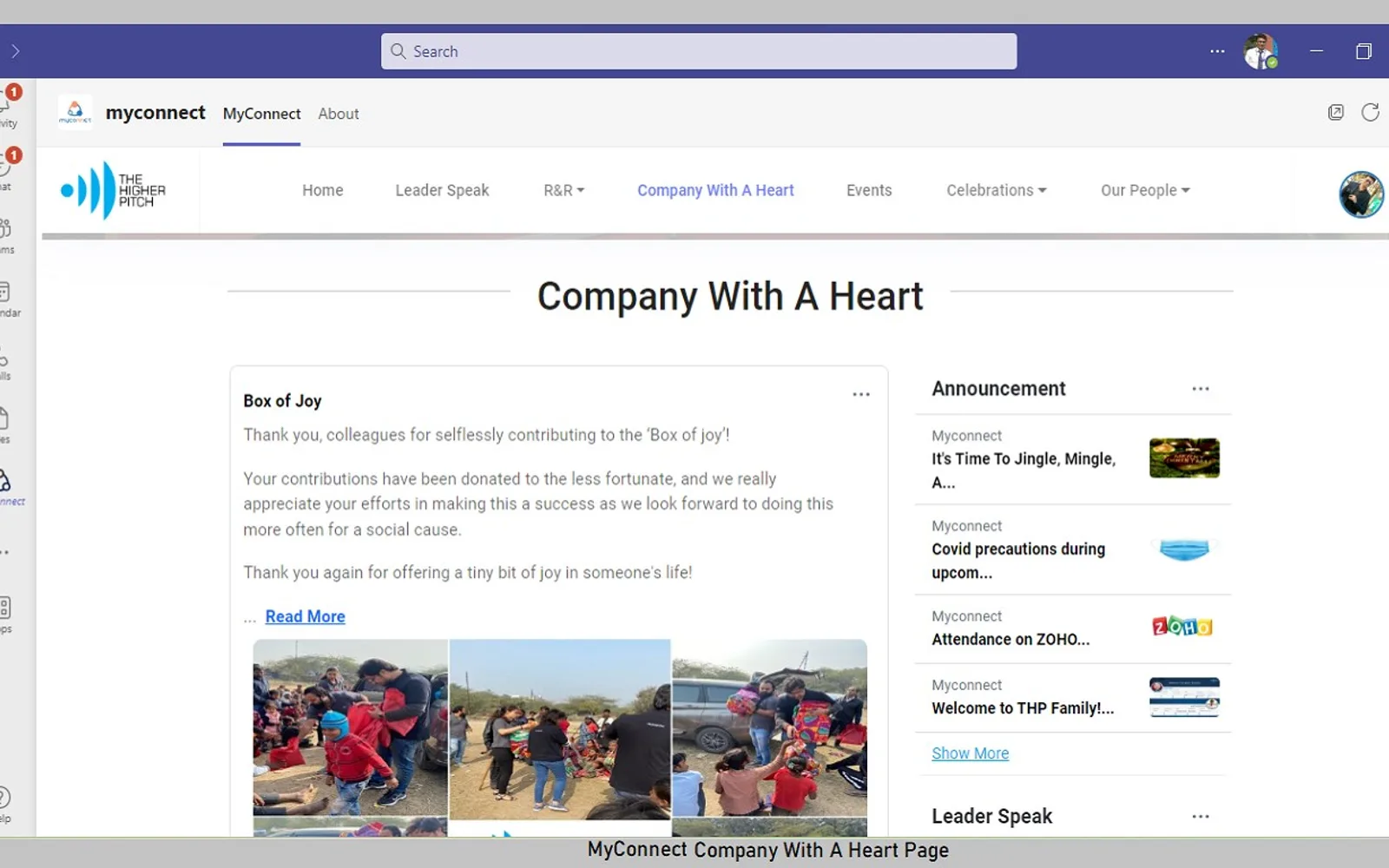
Task: Expand the Teams left rail chevron
Action: (x=15, y=51)
